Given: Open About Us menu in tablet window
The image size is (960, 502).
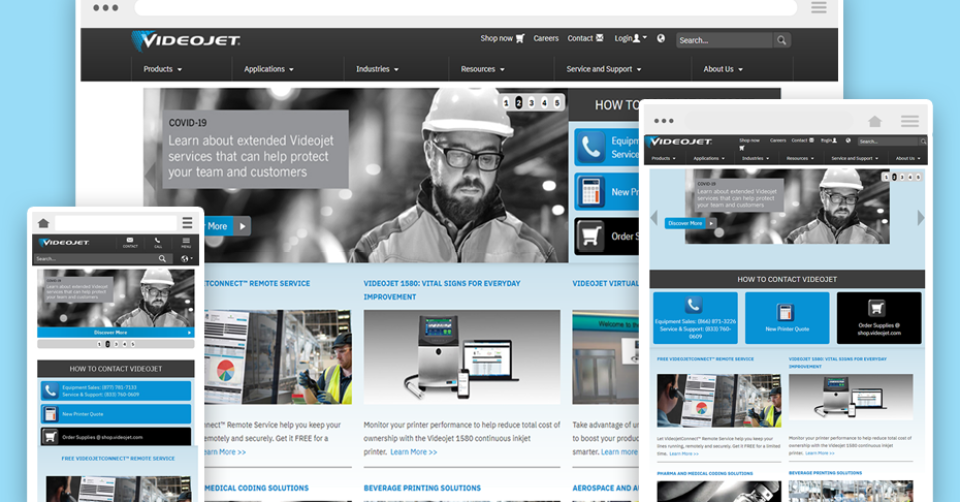Looking at the screenshot, I should click(x=908, y=158).
